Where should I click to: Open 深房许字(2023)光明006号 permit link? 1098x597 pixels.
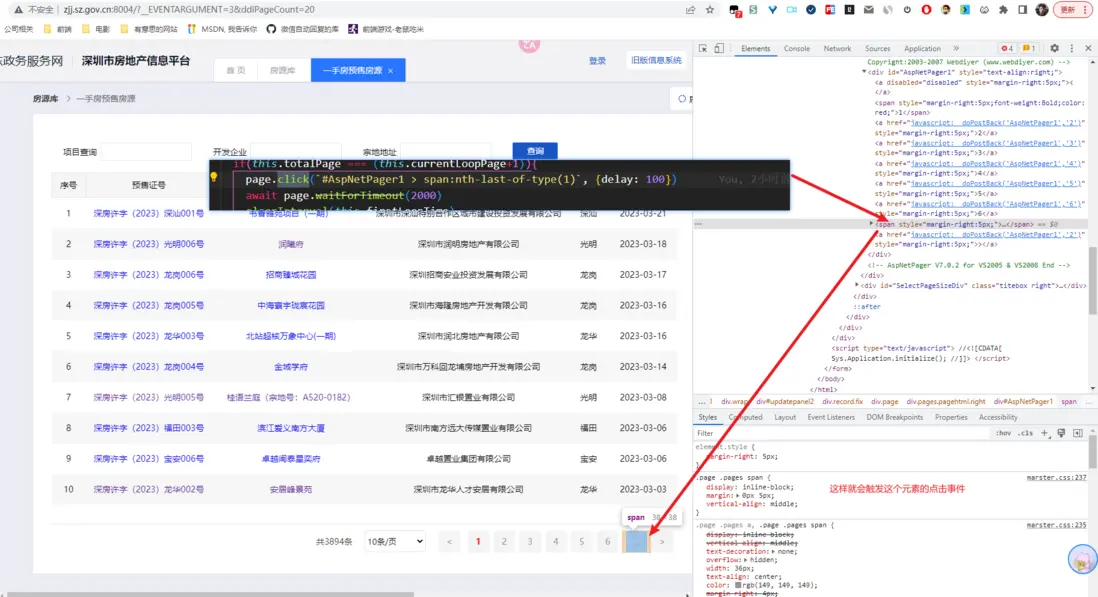tap(148, 244)
